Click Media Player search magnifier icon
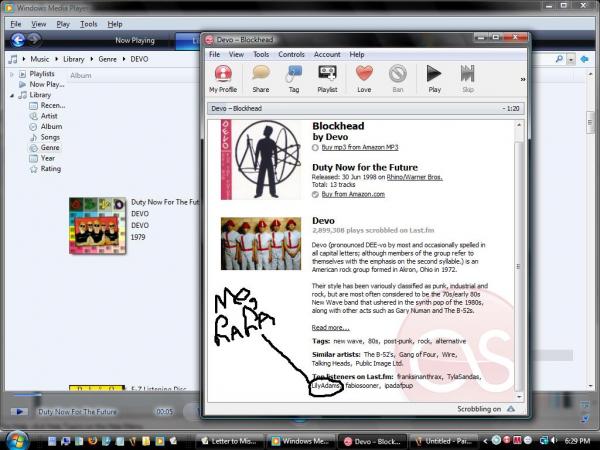This screenshot has height=450, width=600. pos(559,59)
